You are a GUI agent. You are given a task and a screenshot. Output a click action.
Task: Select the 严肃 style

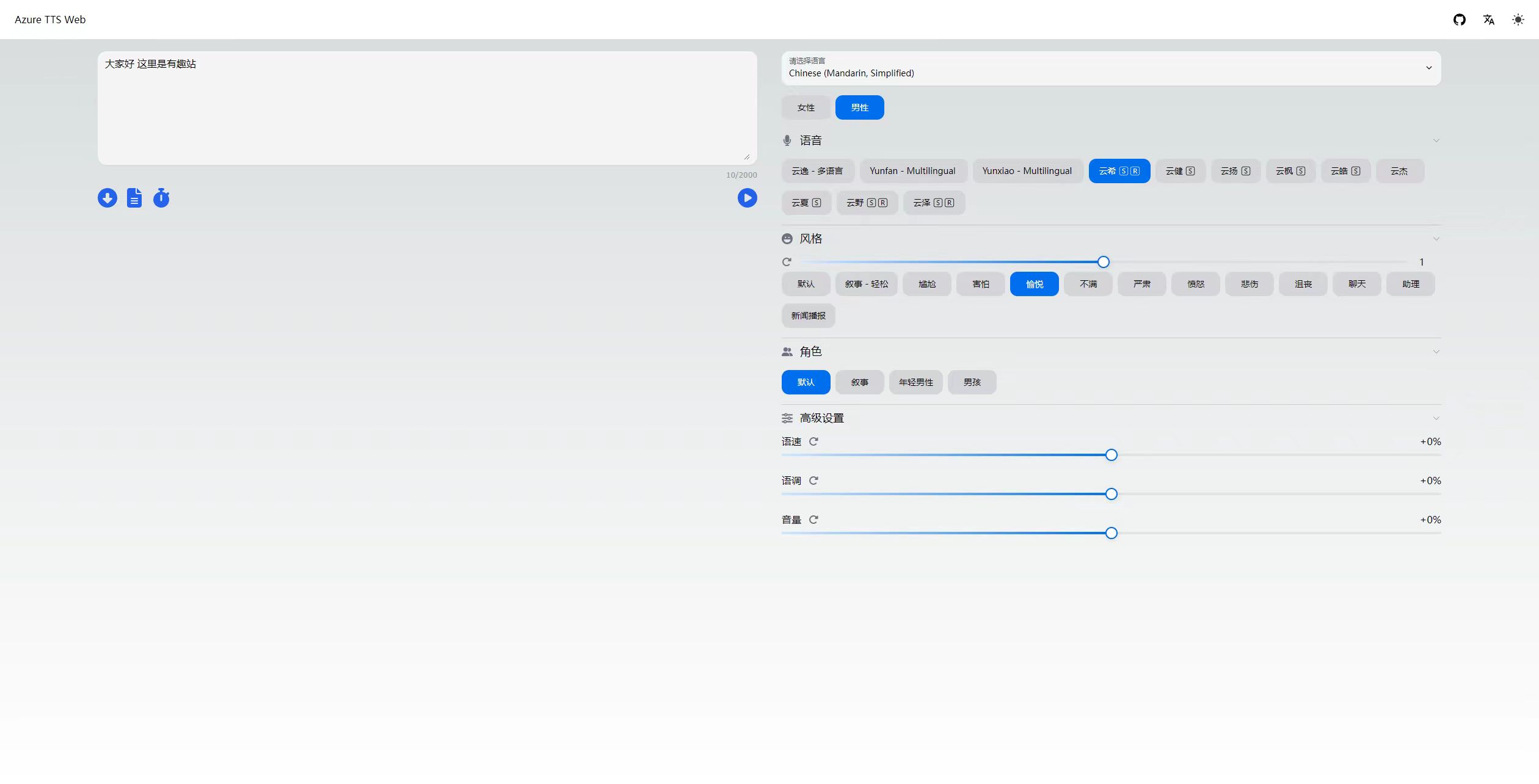coord(1142,284)
